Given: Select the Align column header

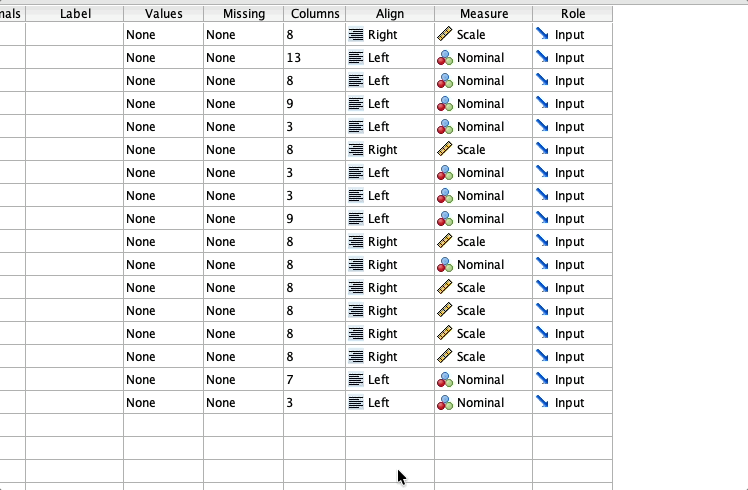Looking at the screenshot, I should (390, 14).
